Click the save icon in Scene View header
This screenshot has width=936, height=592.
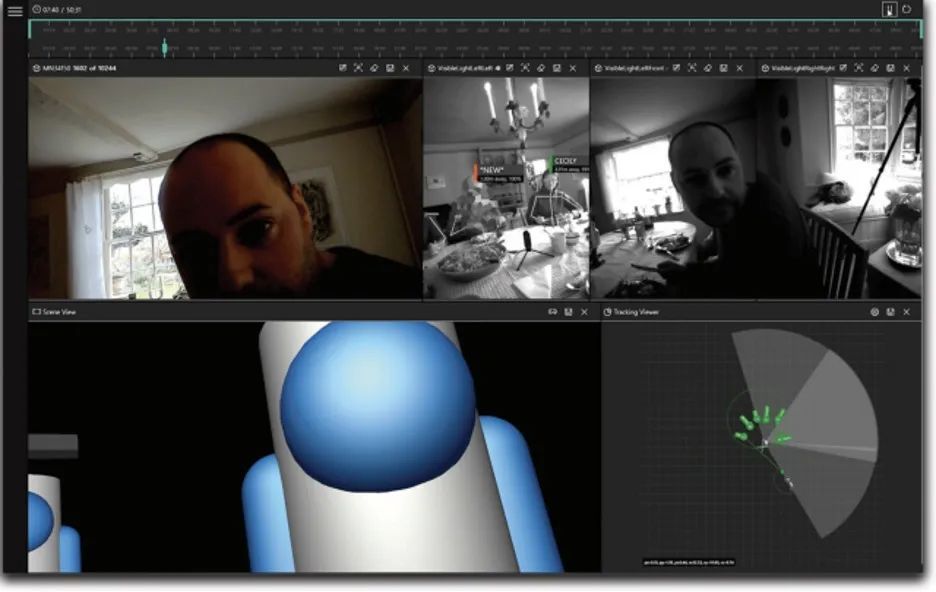click(568, 312)
